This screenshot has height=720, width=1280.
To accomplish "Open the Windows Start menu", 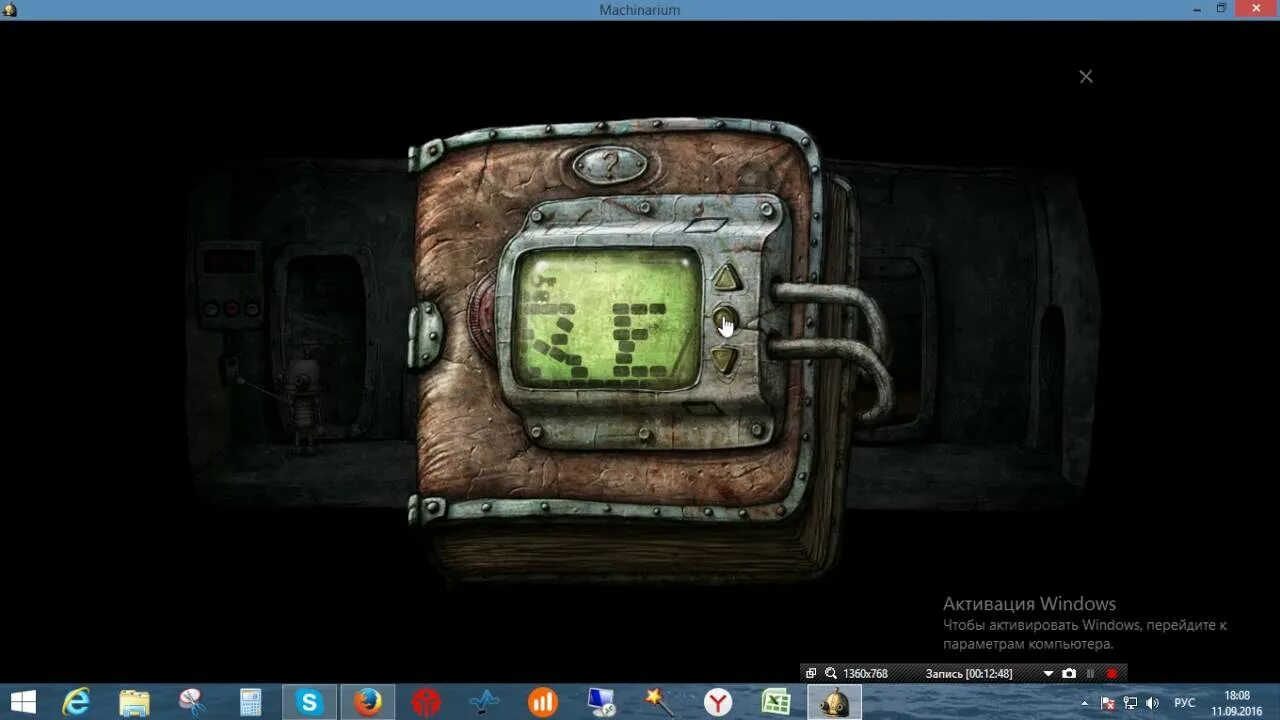I will (x=23, y=702).
